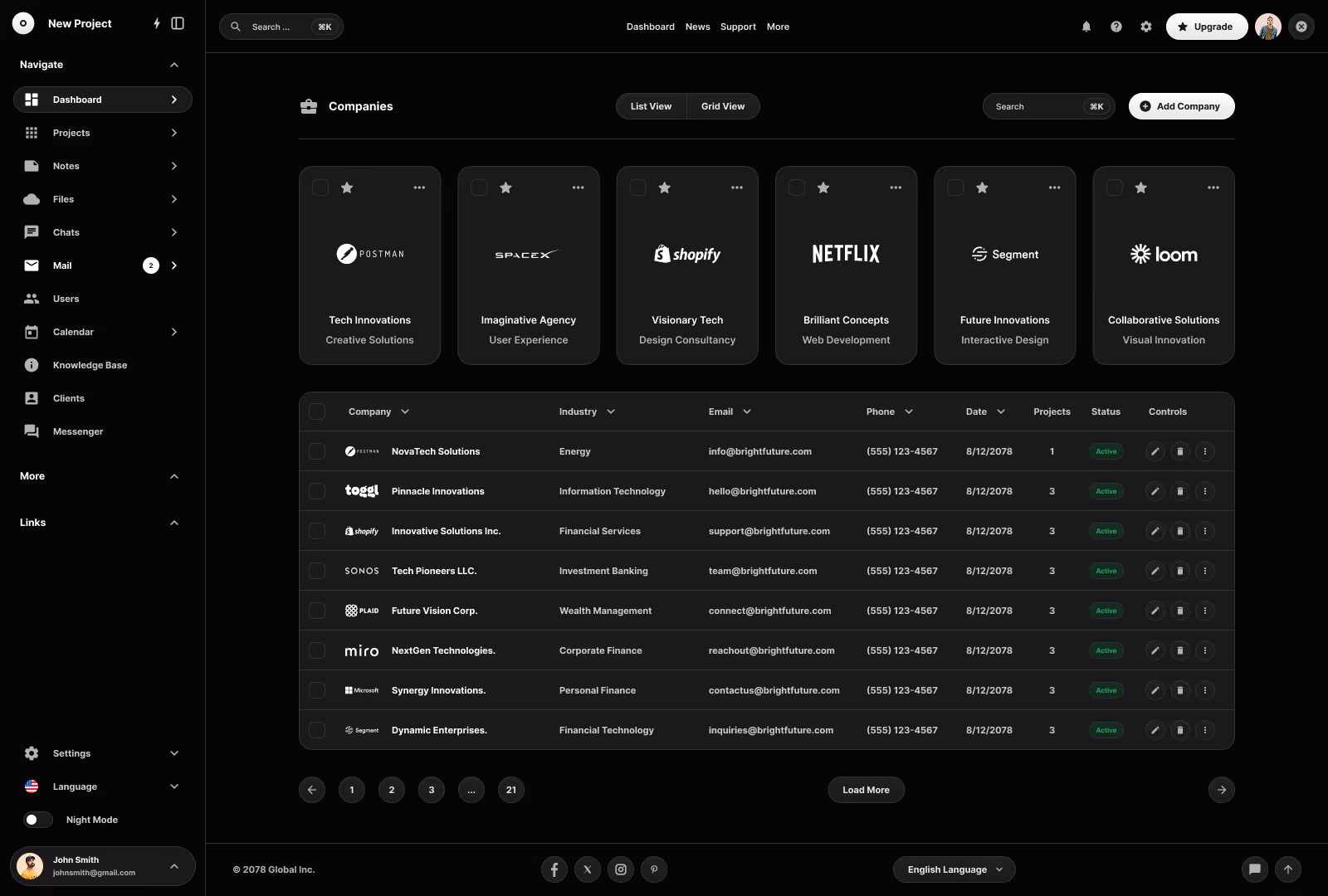Open the Facebook footer link
This screenshot has width=1328, height=896.
(x=554, y=869)
